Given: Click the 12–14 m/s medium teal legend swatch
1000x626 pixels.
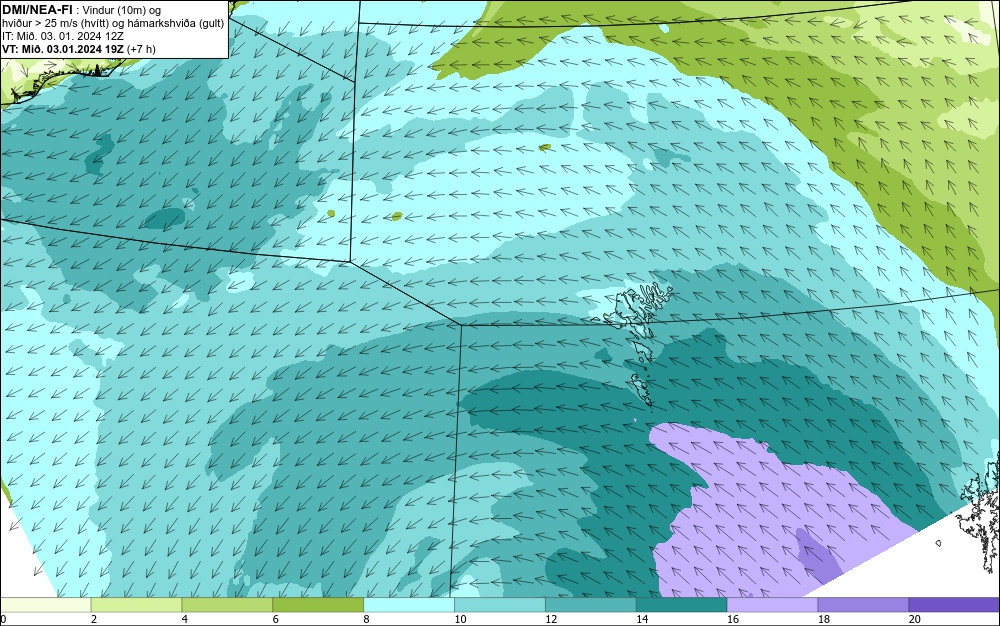Looking at the screenshot, I should (591, 605).
